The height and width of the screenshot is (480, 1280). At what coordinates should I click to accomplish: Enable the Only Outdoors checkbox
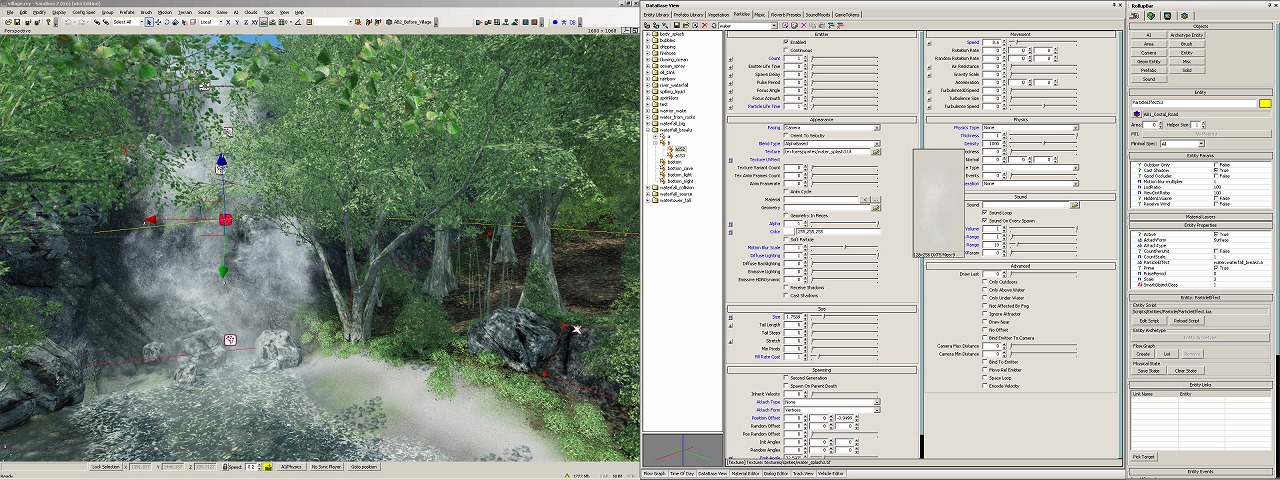point(984,282)
